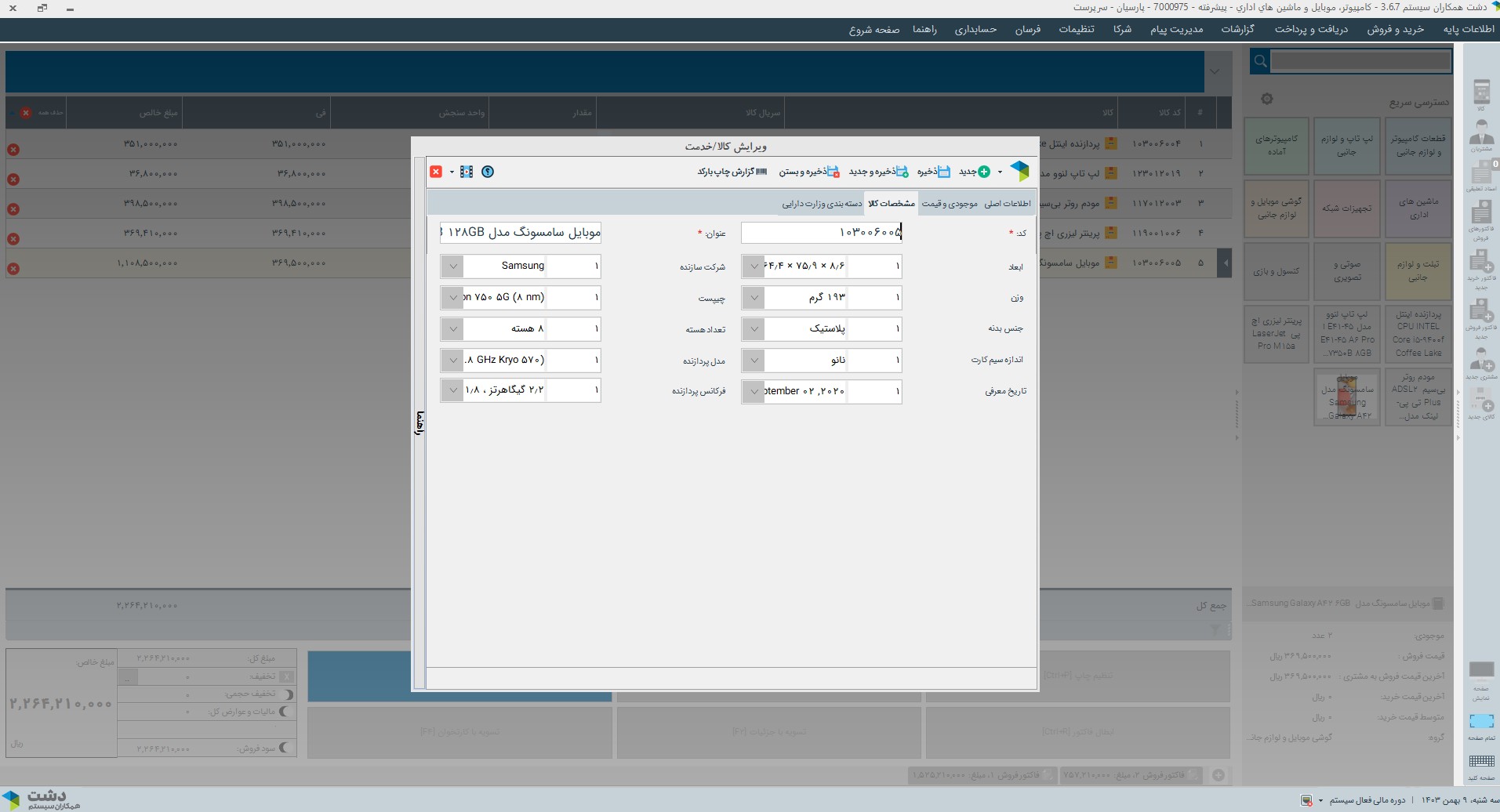Viewport: 1500px width, 812px height.
Task: Select تجهیزات شبکه quick tile
Action: coord(1347,208)
